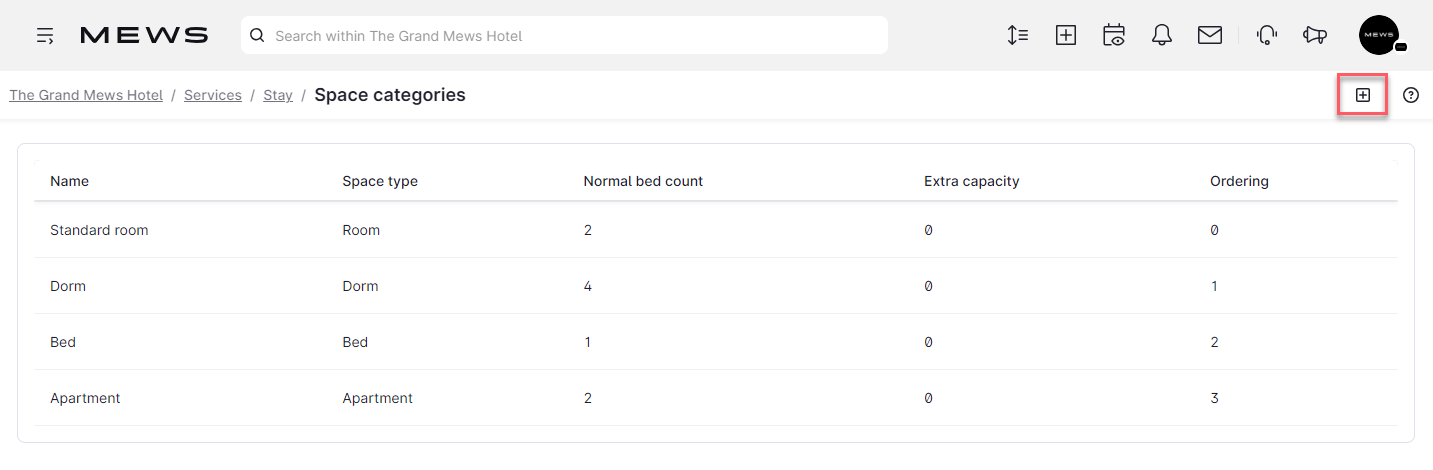Open the Dorm category row
Viewport: 1433px width, 470px height.
coord(716,286)
